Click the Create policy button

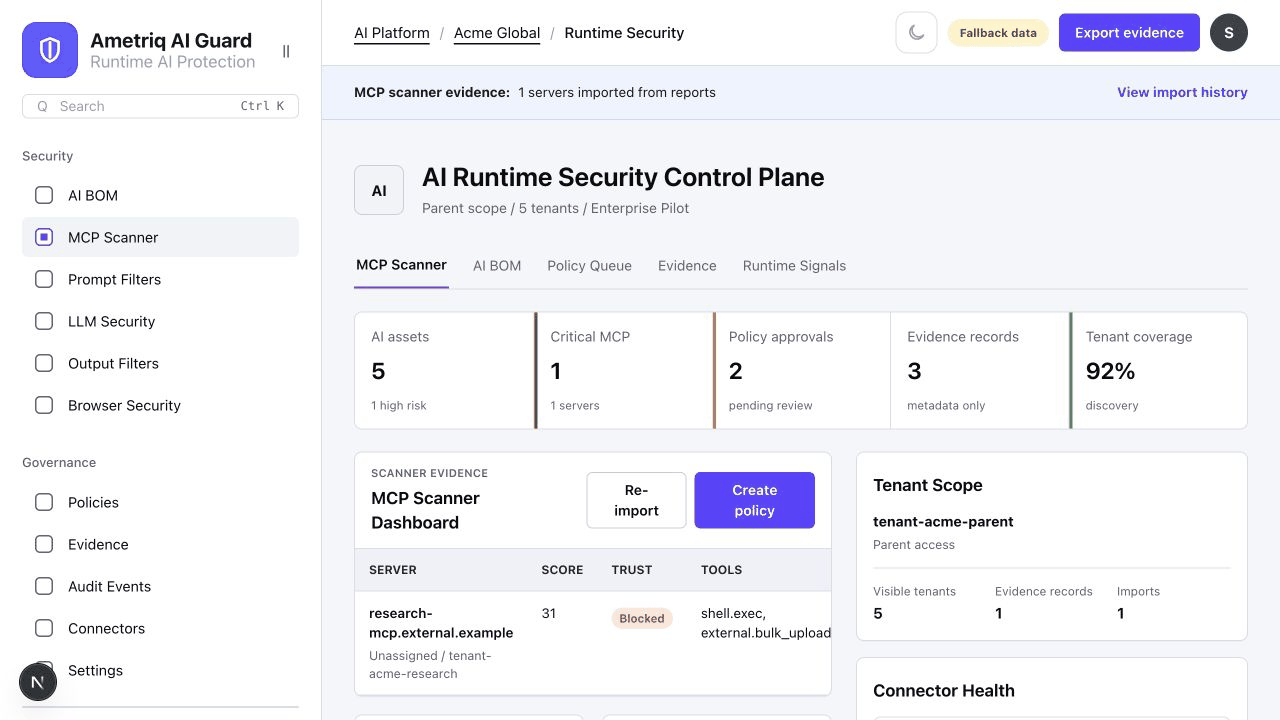pyautogui.click(x=754, y=500)
